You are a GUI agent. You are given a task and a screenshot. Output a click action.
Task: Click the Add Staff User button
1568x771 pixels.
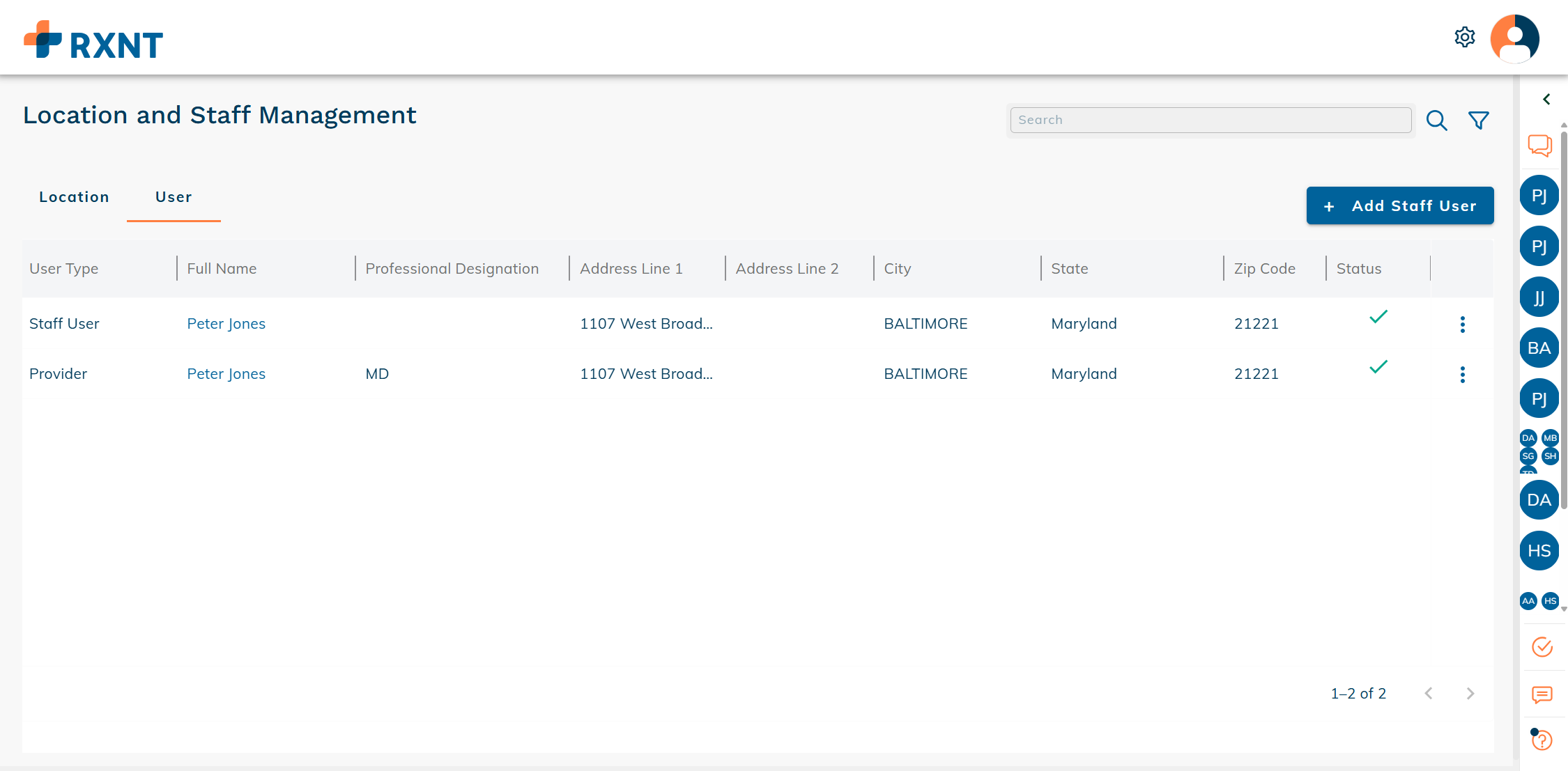point(1399,206)
